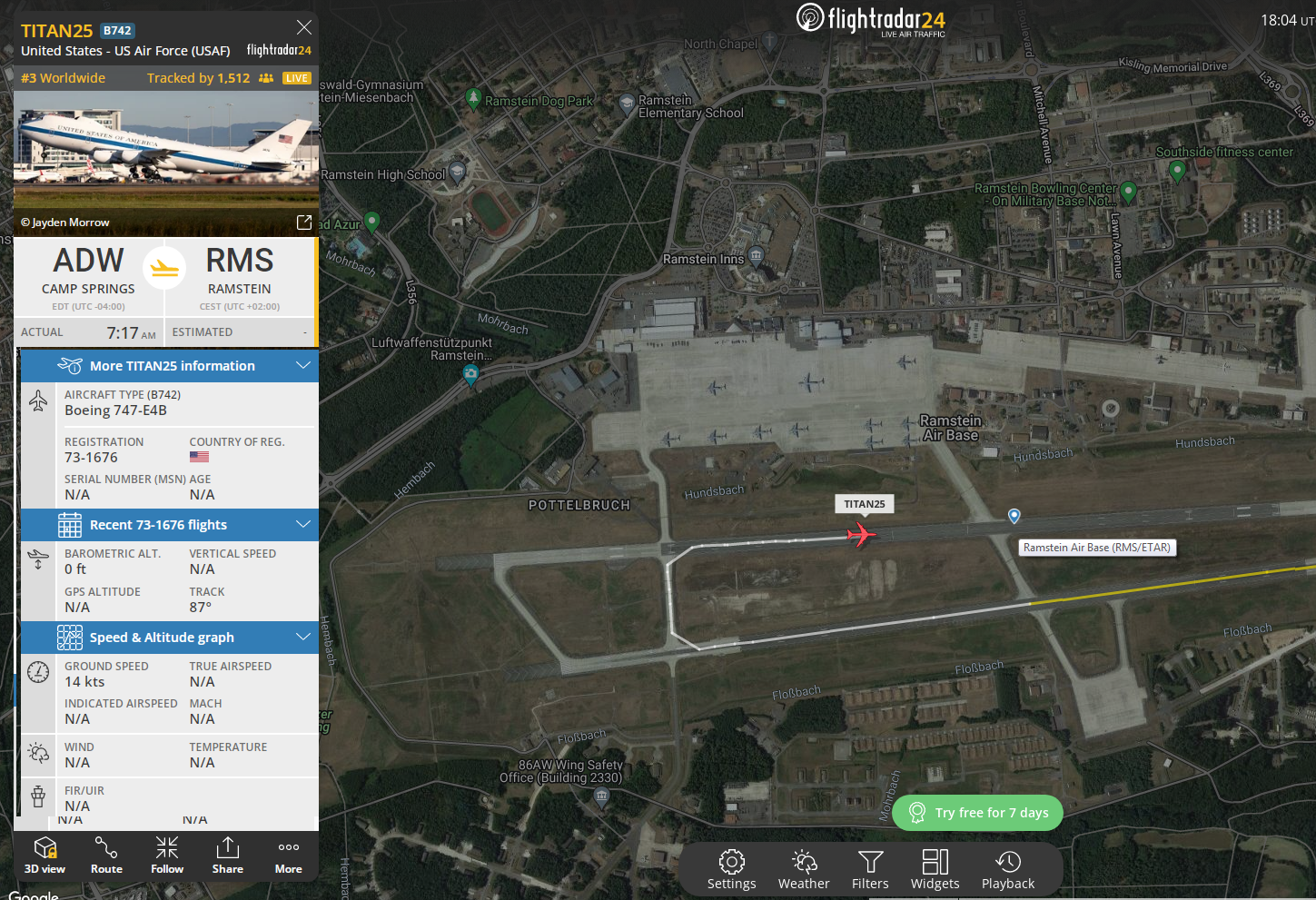The width and height of the screenshot is (1316, 900).
Task: Click the red TITAN25 aircraft on the map
Action: coord(861,534)
